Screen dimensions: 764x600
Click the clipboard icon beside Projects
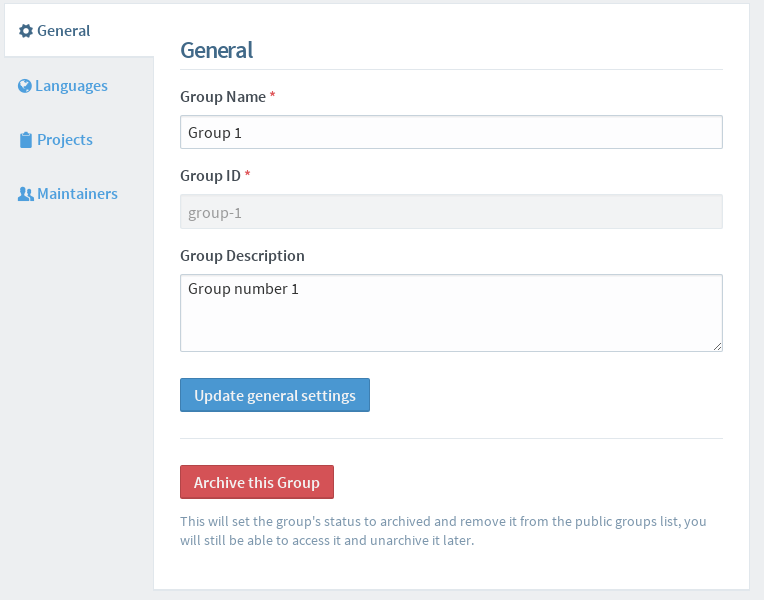click(26, 140)
